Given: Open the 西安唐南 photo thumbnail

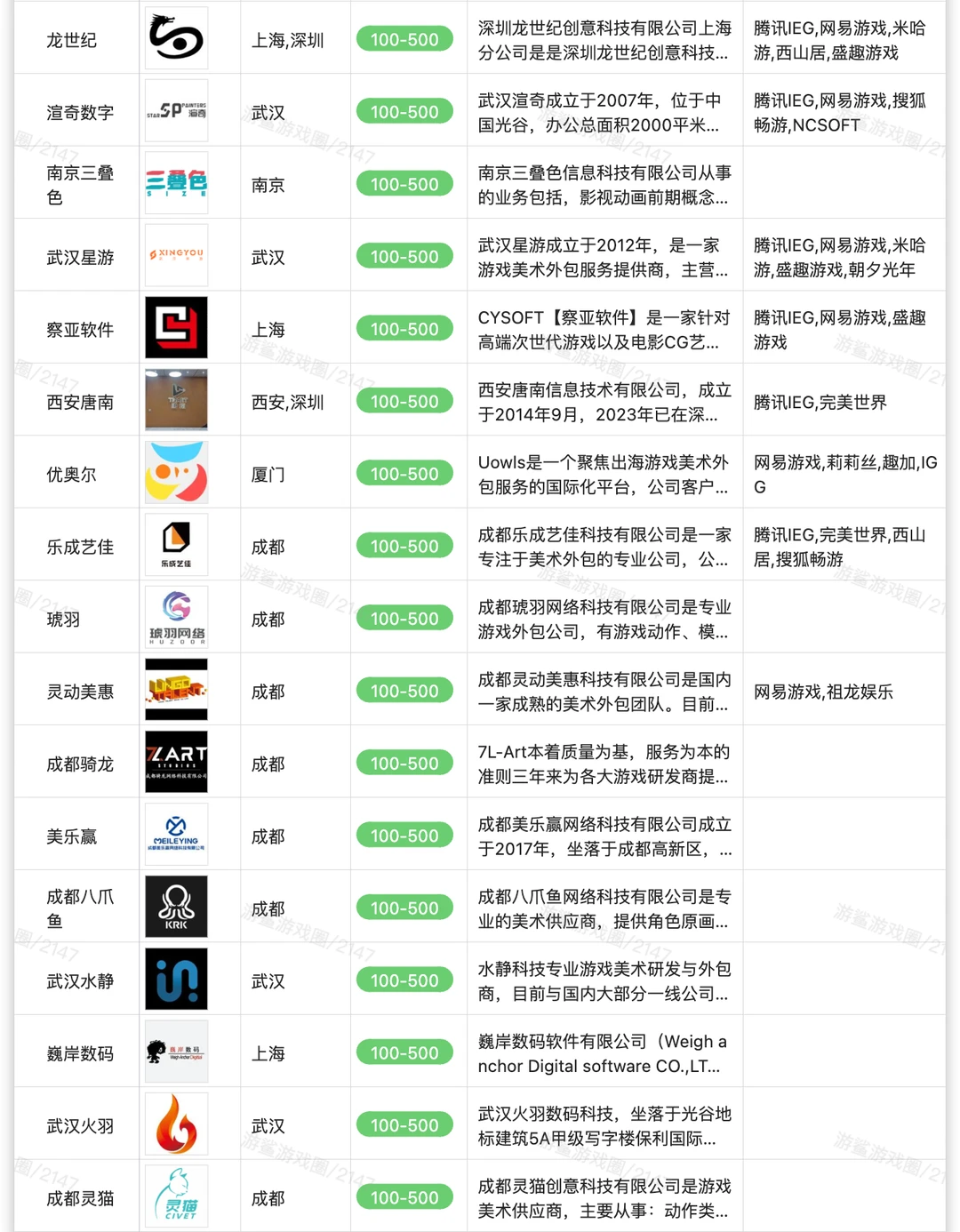Looking at the screenshot, I should (176, 400).
